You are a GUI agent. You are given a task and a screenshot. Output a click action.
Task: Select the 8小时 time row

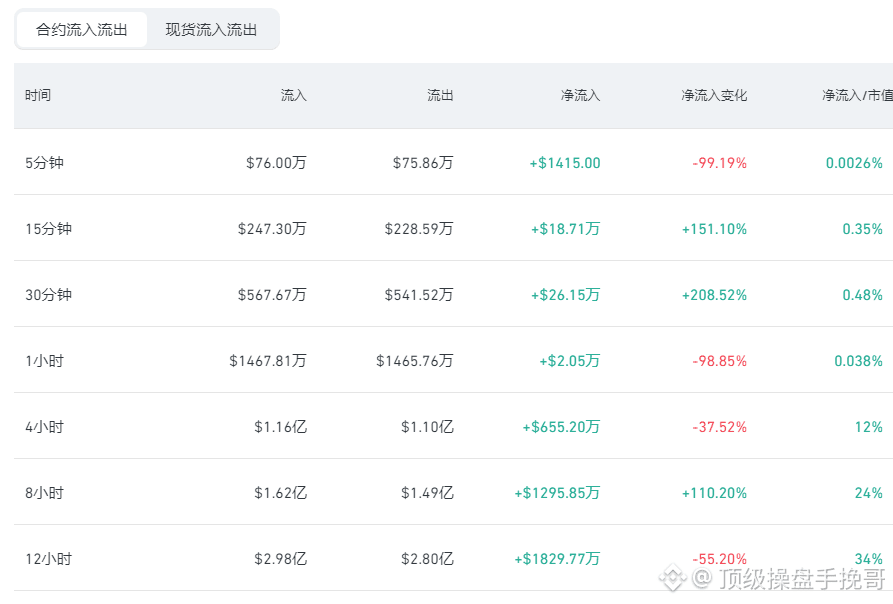point(453,492)
